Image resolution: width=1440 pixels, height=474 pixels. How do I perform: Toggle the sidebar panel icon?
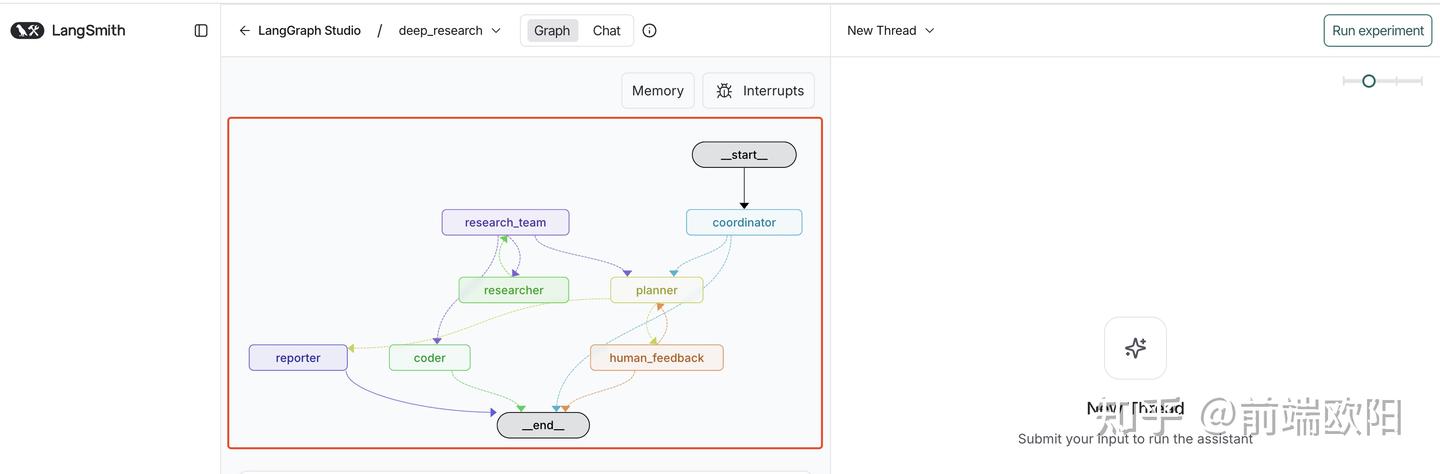[201, 30]
